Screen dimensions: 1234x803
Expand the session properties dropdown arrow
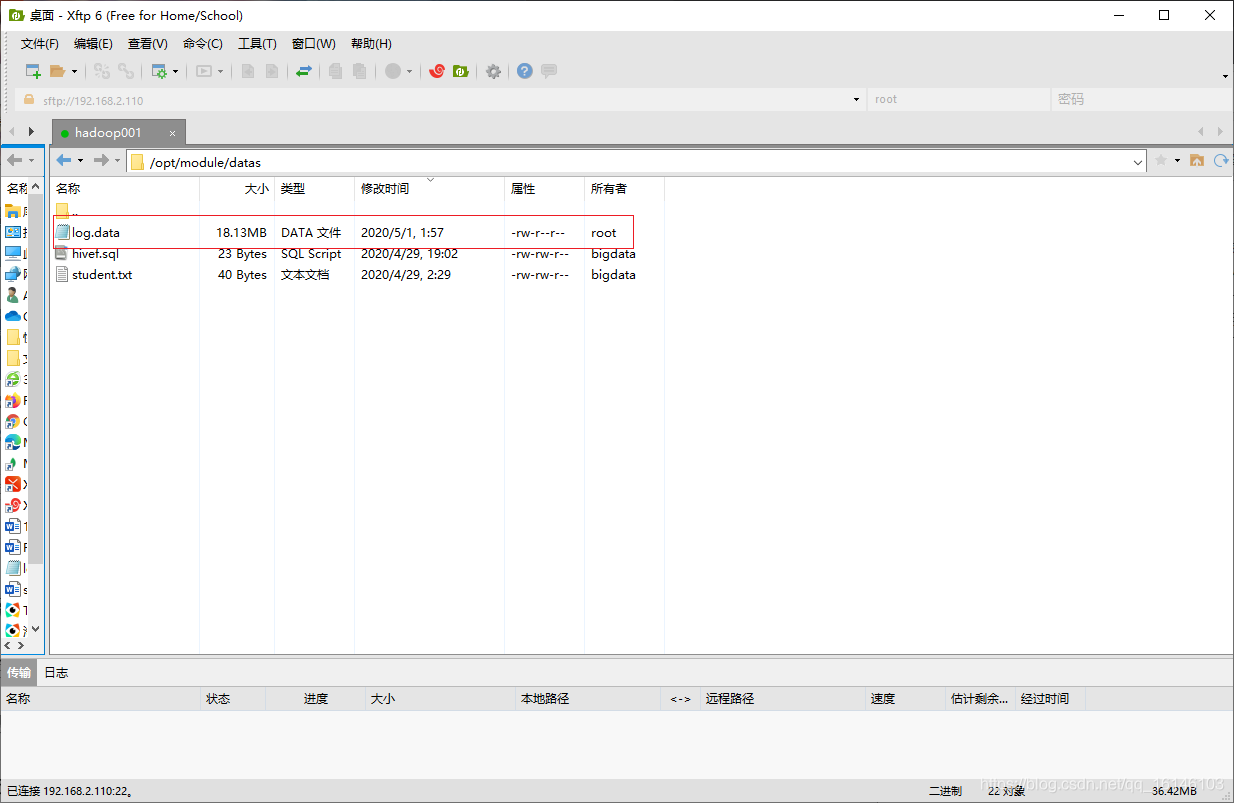pyautogui.click(x=176, y=71)
